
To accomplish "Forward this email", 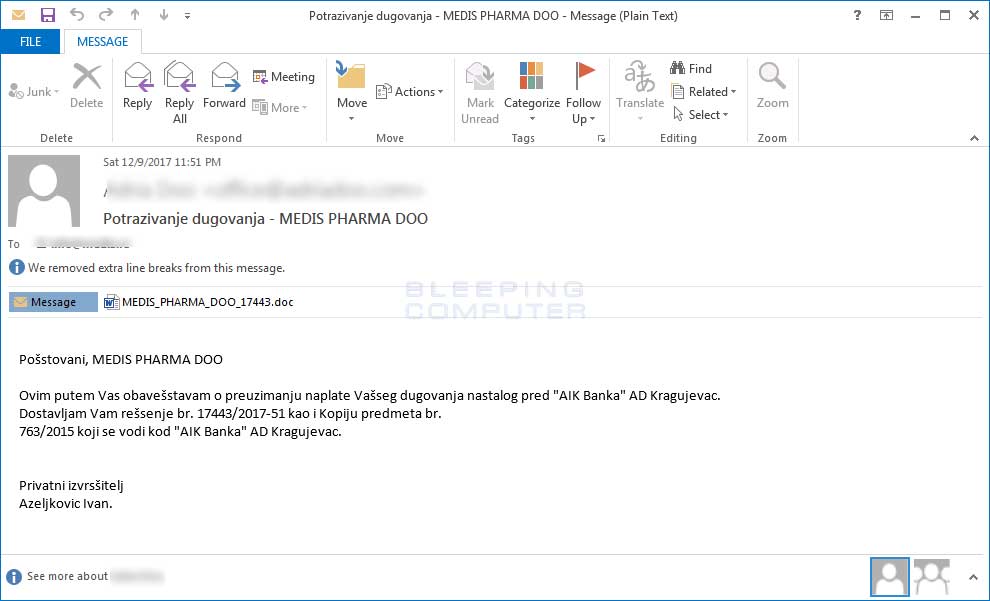I will tap(224, 86).
